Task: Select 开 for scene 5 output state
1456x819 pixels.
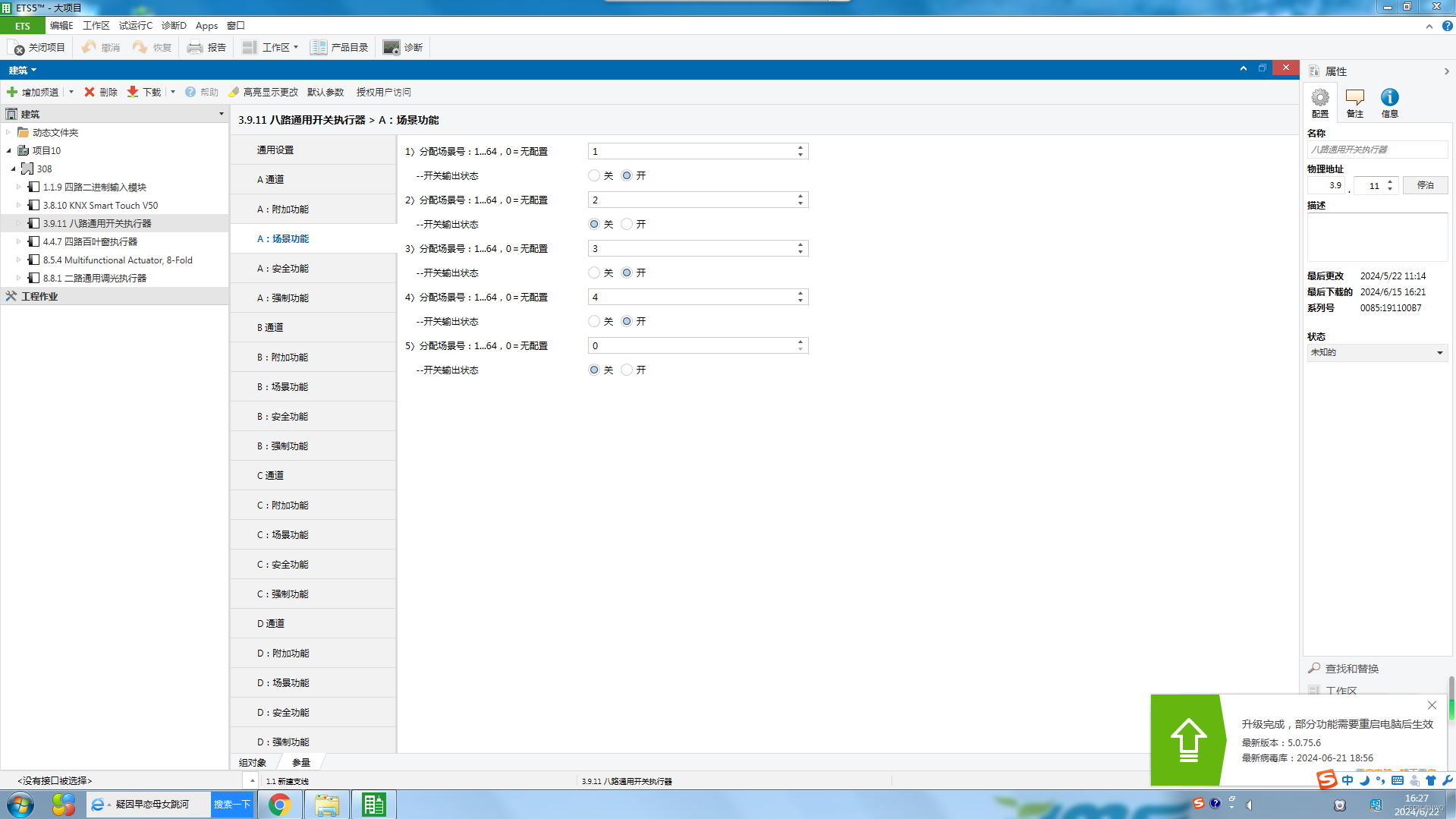Action: [627, 370]
